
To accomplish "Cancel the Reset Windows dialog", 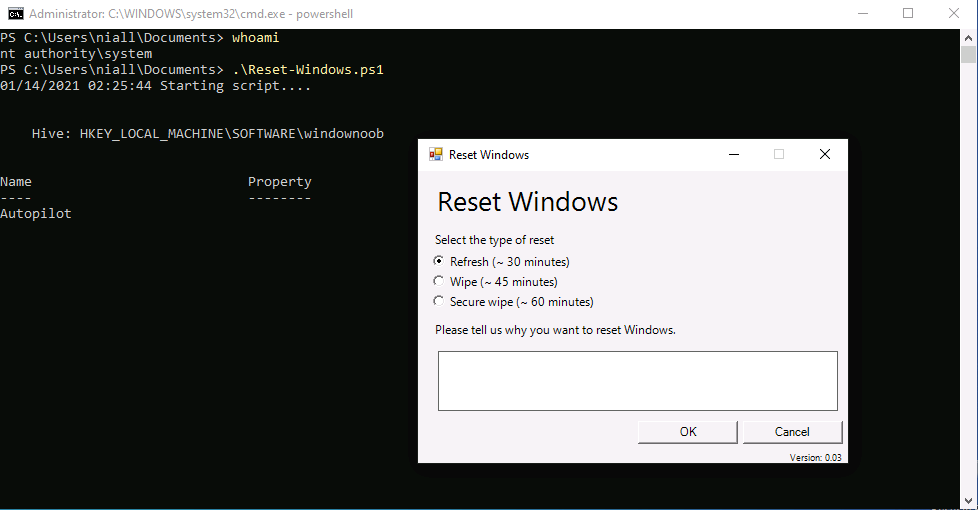I will pos(792,431).
